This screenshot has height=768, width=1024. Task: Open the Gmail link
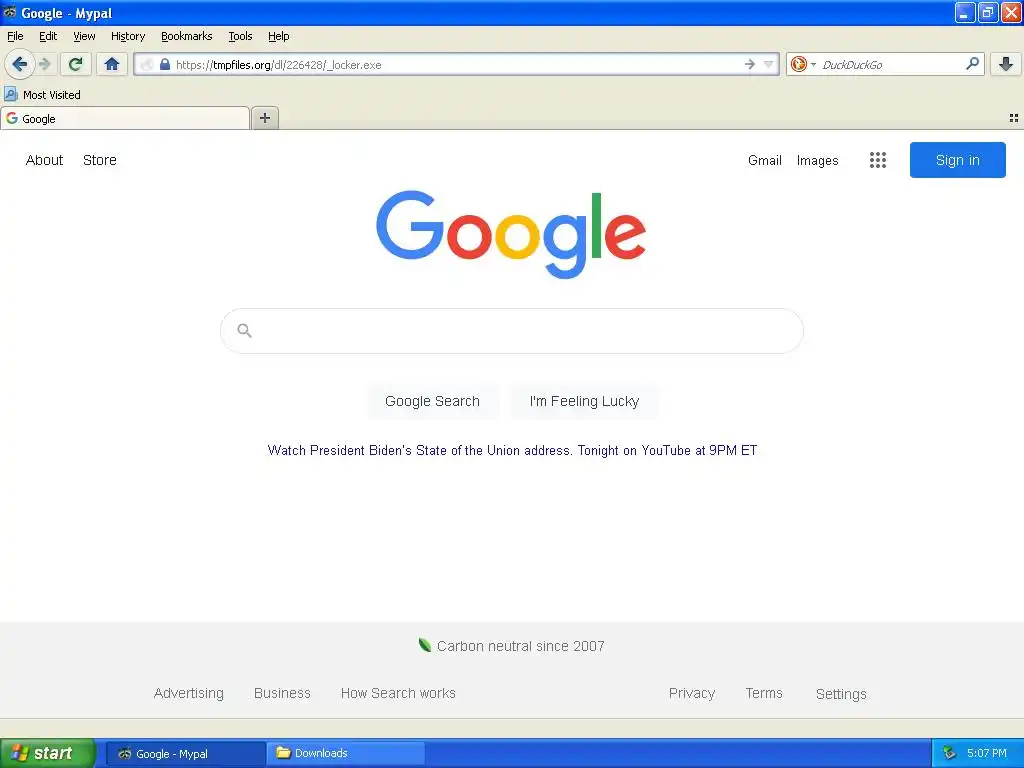(765, 161)
